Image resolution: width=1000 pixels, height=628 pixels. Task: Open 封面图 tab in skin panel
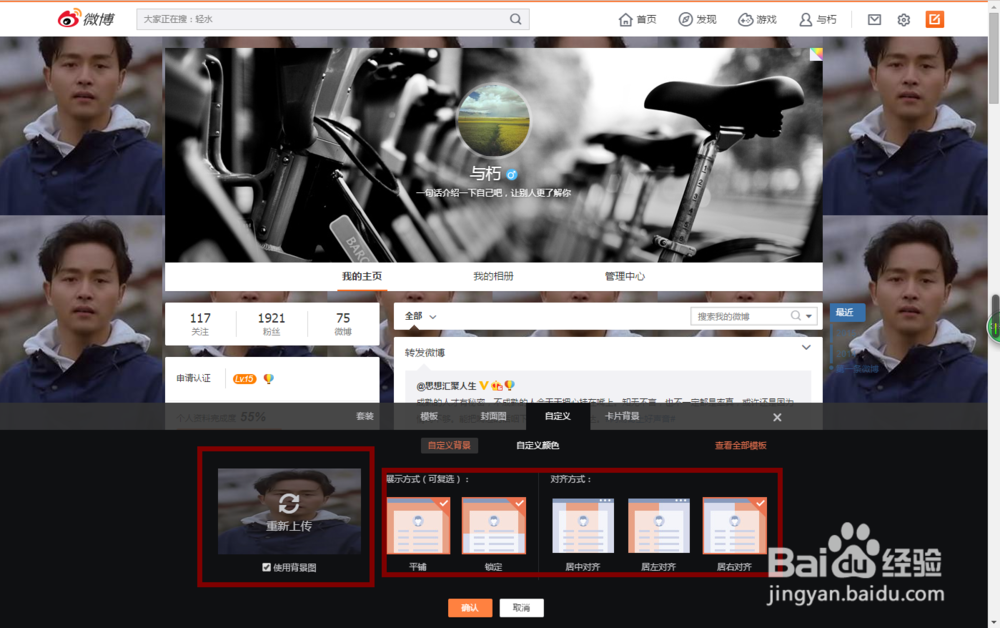pos(493,416)
